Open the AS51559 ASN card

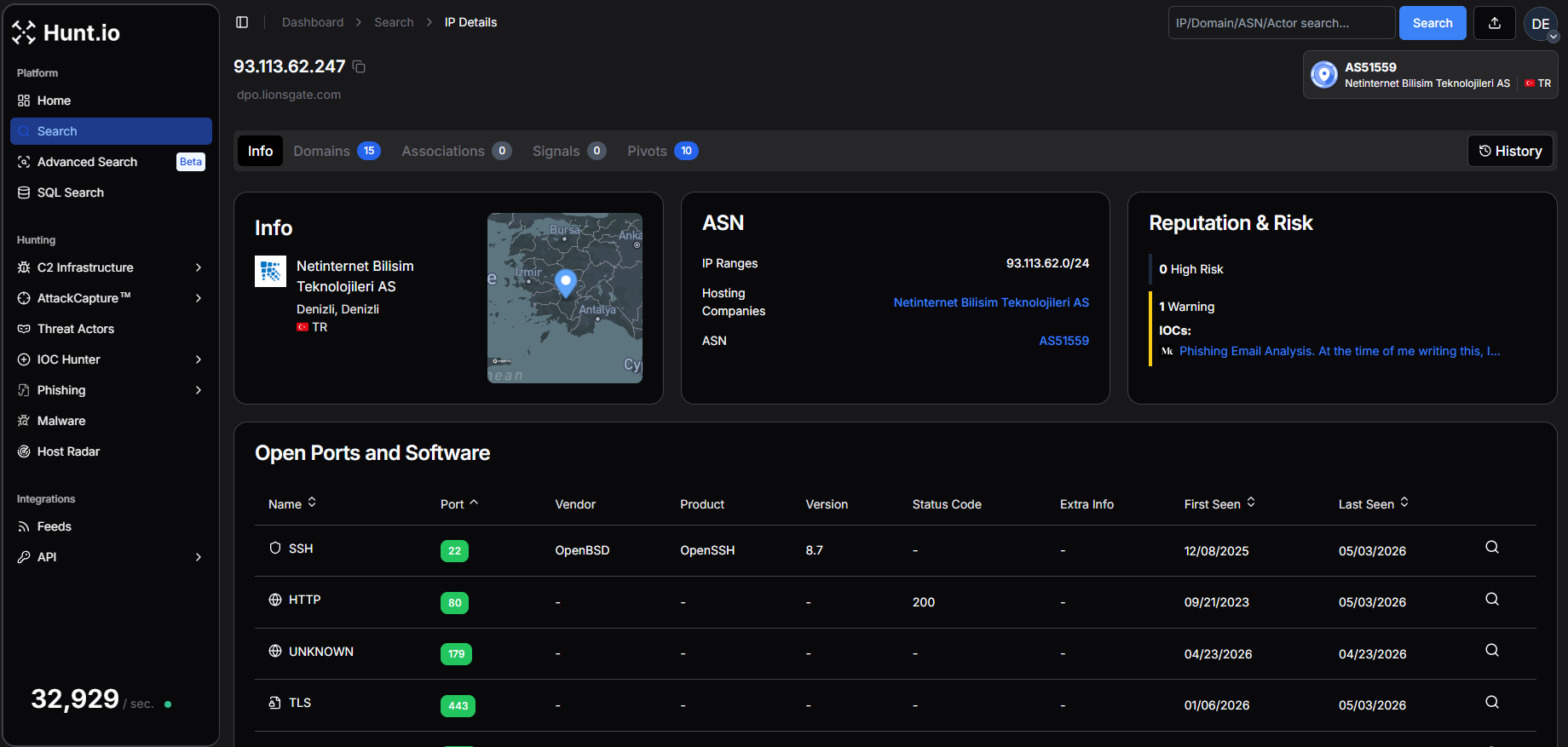1430,75
